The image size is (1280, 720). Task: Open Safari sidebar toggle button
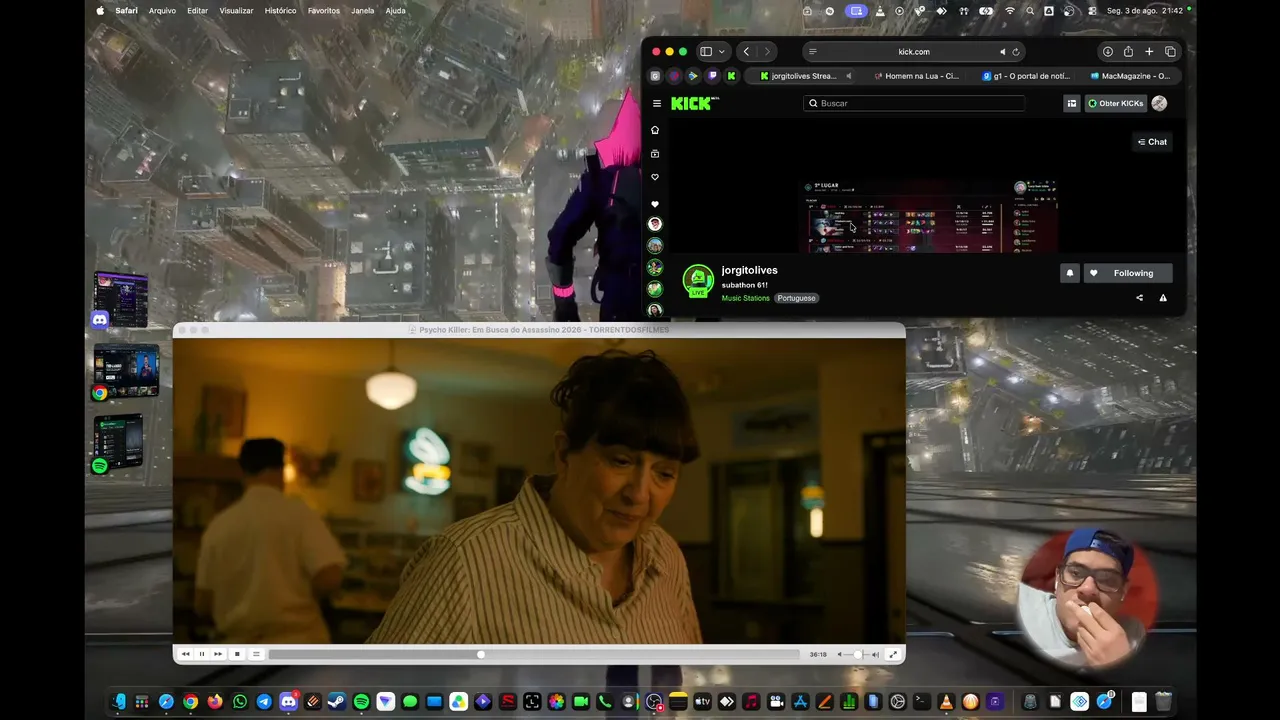coord(706,52)
